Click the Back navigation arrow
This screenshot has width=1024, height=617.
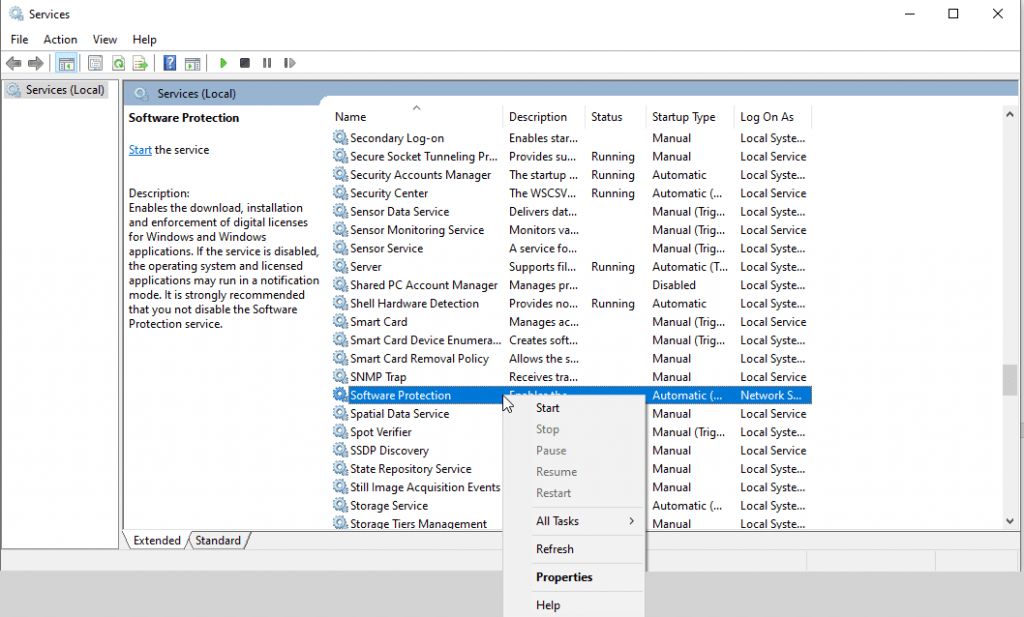coord(13,63)
